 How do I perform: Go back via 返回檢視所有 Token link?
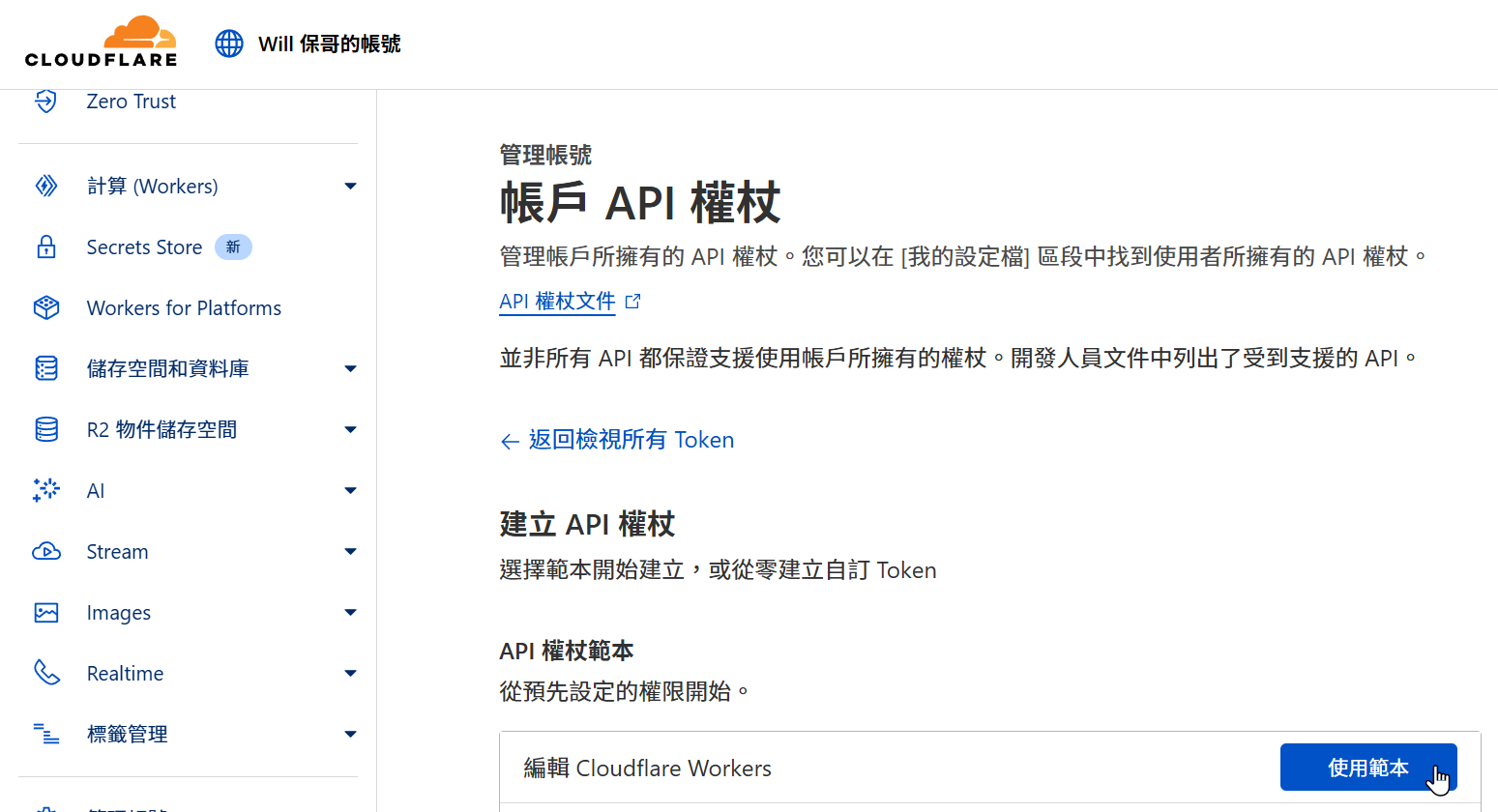[631, 440]
